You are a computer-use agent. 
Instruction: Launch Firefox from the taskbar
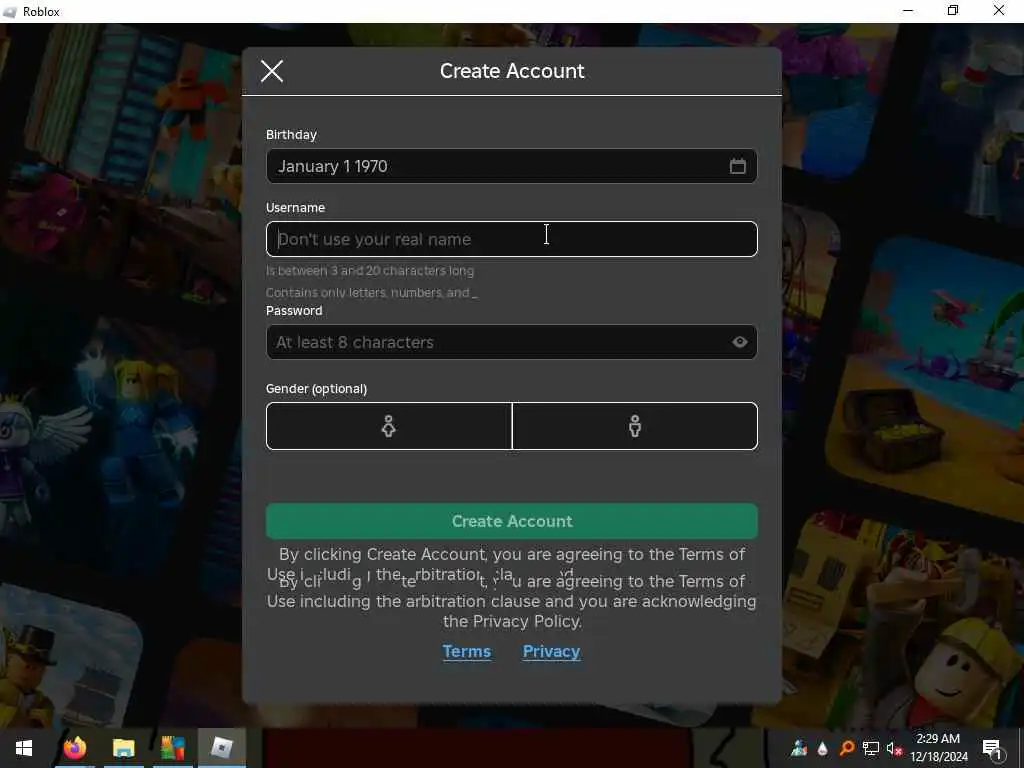pyautogui.click(x=75, y=748)
